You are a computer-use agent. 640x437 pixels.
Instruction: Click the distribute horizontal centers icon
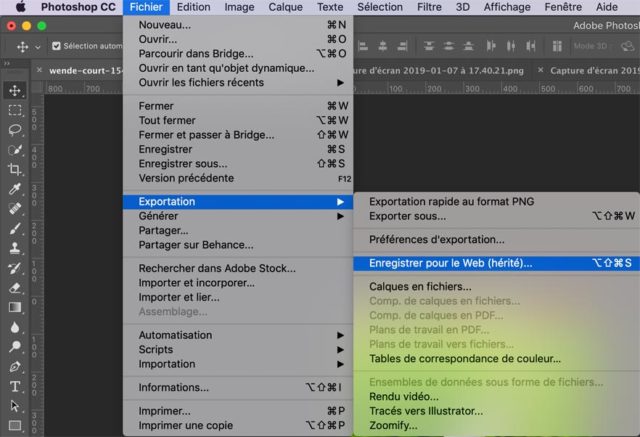511,46
